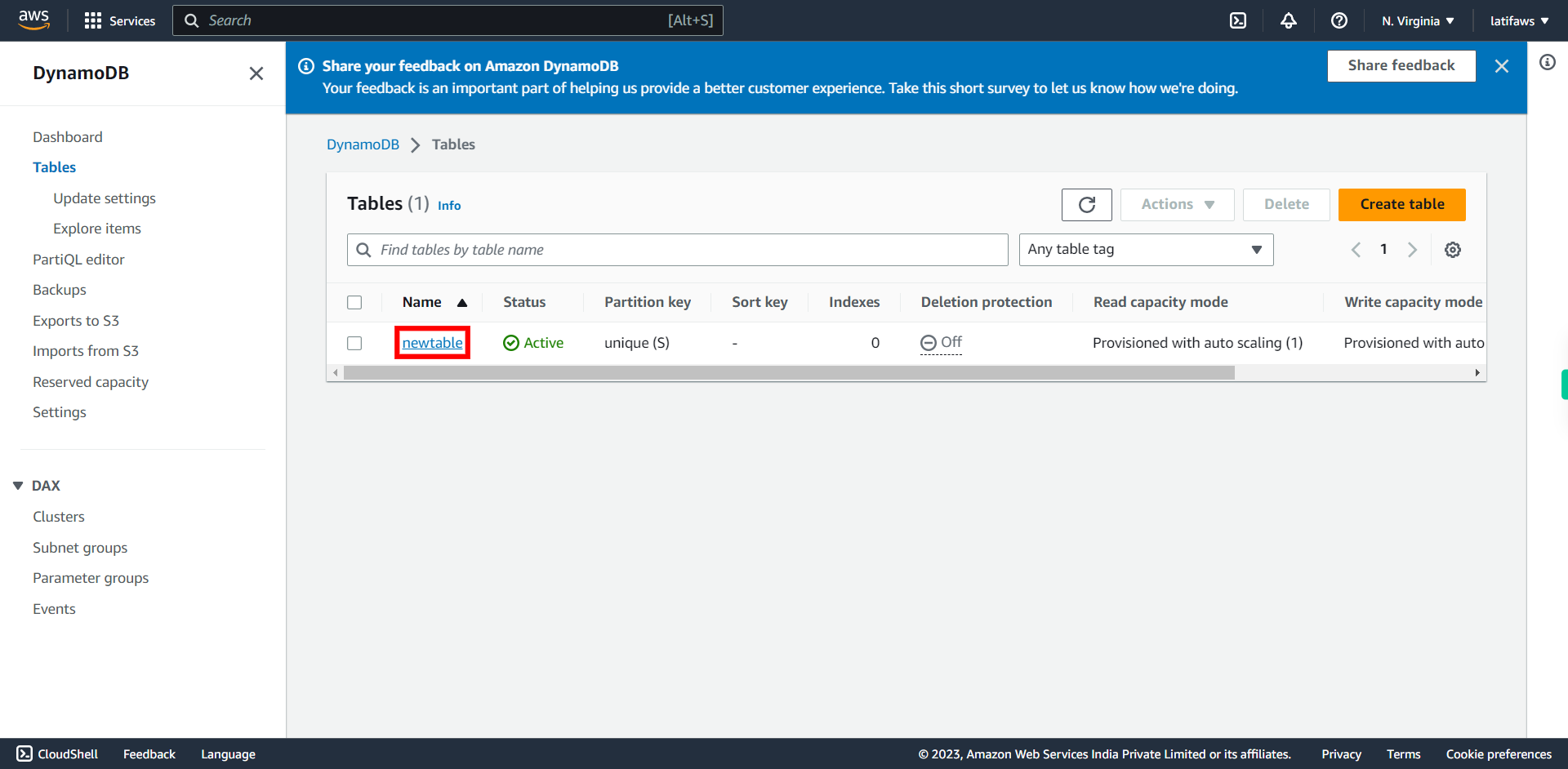1568x769 pixels.
Task: Click DynamoDB breadcrumb link
Action: pyautogui.click(x=363, y=144)
